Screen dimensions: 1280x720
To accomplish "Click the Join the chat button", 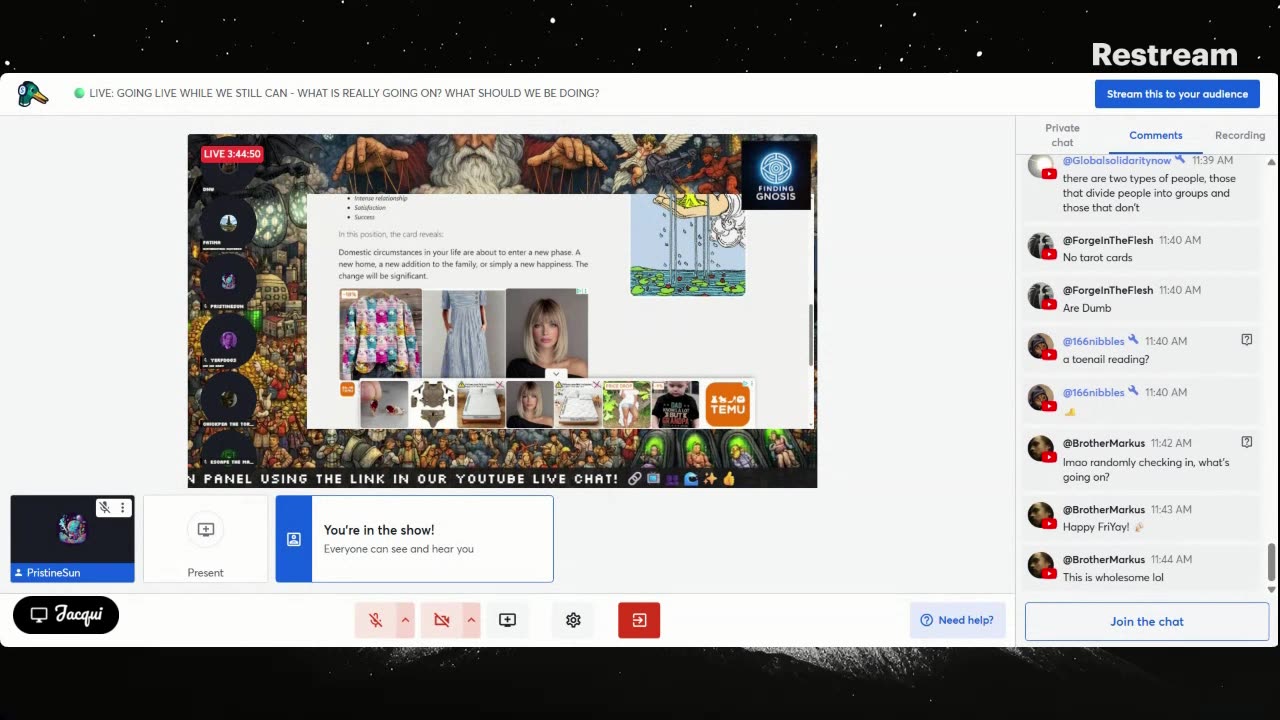I will click(x=1147, y=621).
